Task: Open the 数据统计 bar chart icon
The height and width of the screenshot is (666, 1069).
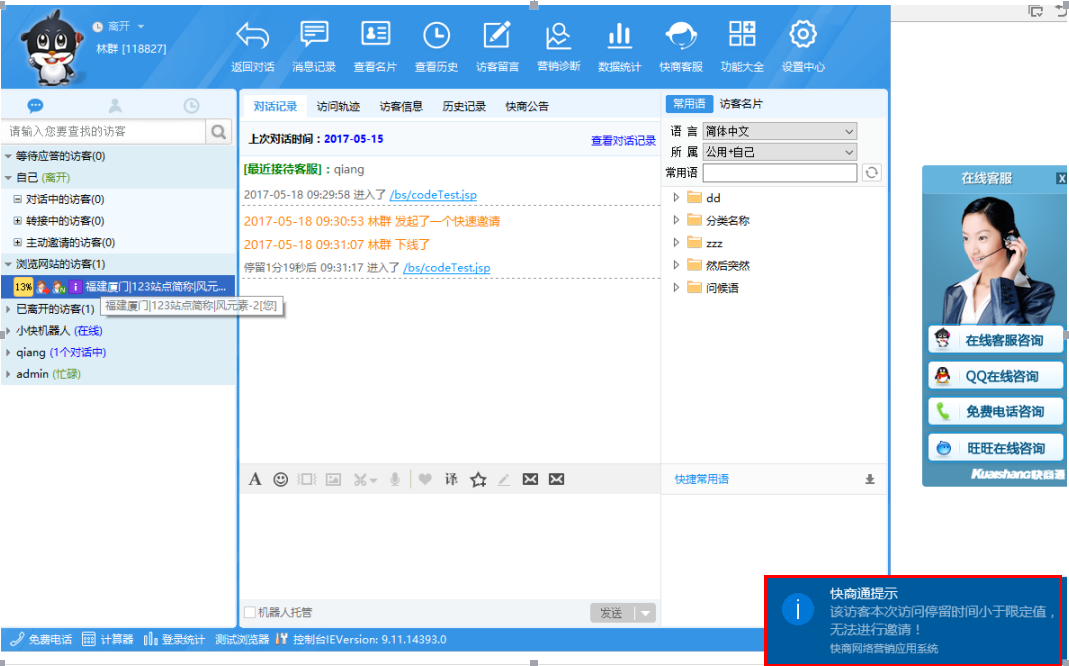Action: point(619,36)
